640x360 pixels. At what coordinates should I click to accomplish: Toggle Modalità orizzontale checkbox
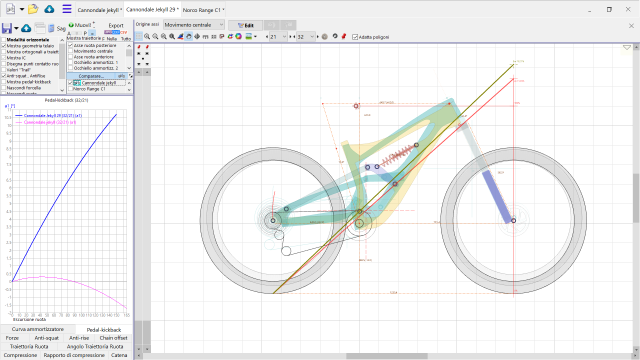click(x=4, y=40)
